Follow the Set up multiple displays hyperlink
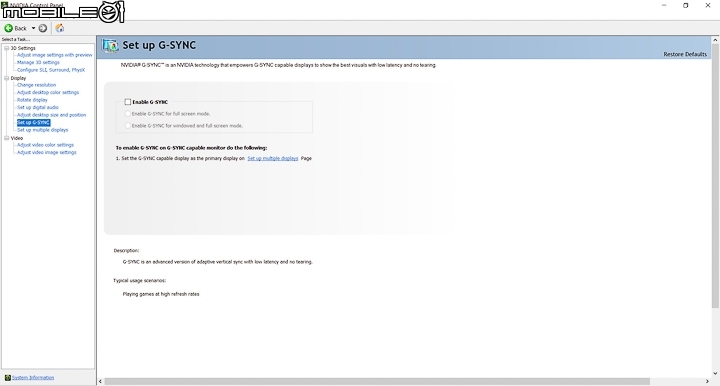720x386 pixels. coord(273,158)
